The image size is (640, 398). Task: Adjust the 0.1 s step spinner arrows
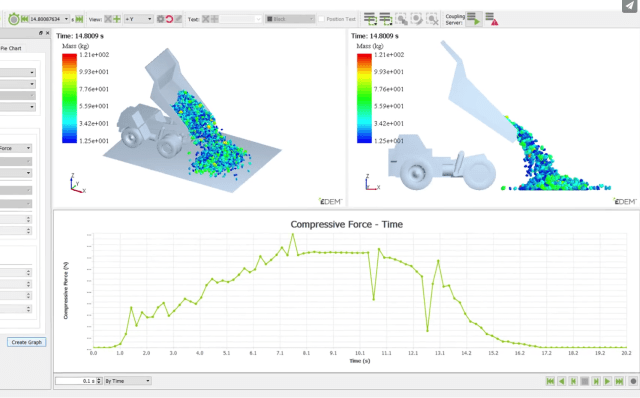tap(99, 381)
